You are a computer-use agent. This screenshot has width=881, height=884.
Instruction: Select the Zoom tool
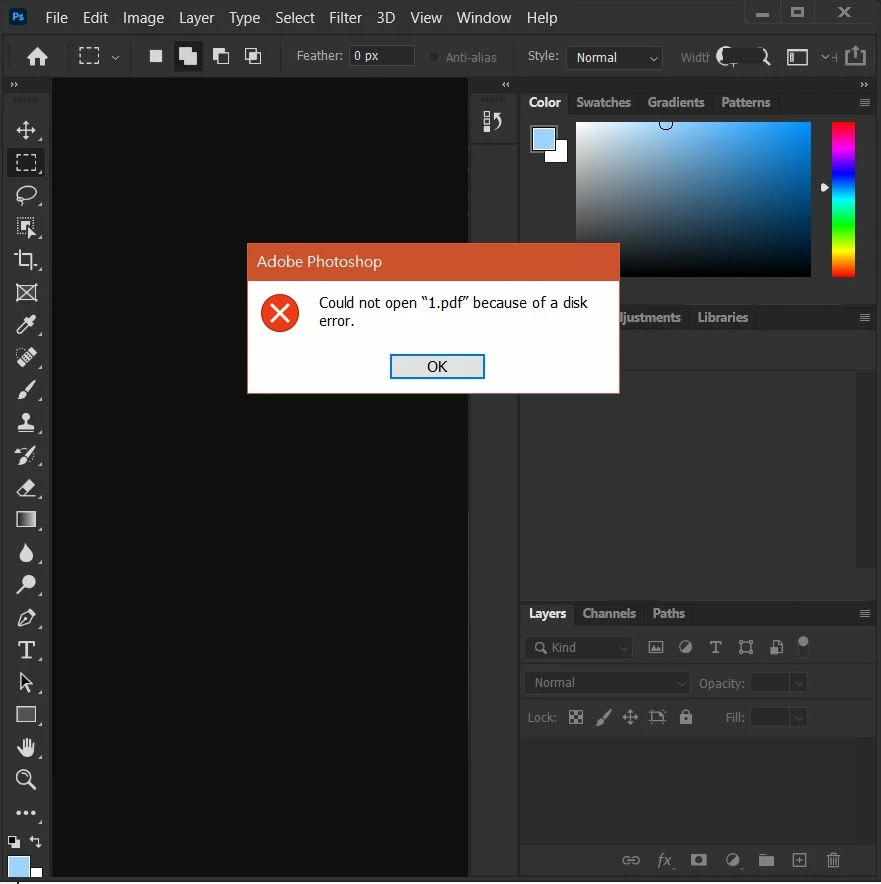click(26, 780)
